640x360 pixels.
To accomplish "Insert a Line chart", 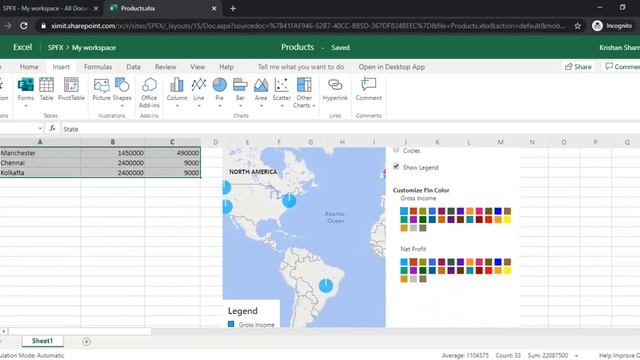I will click(x=199, y=89).
